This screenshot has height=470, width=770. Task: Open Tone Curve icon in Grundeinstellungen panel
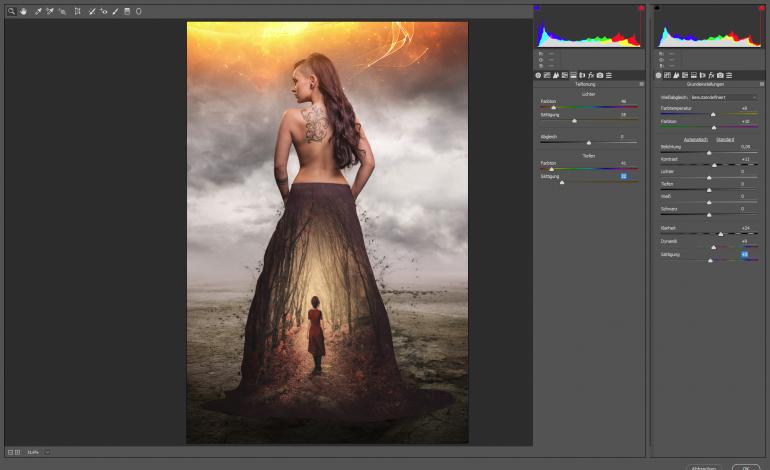tap(667, 75)
